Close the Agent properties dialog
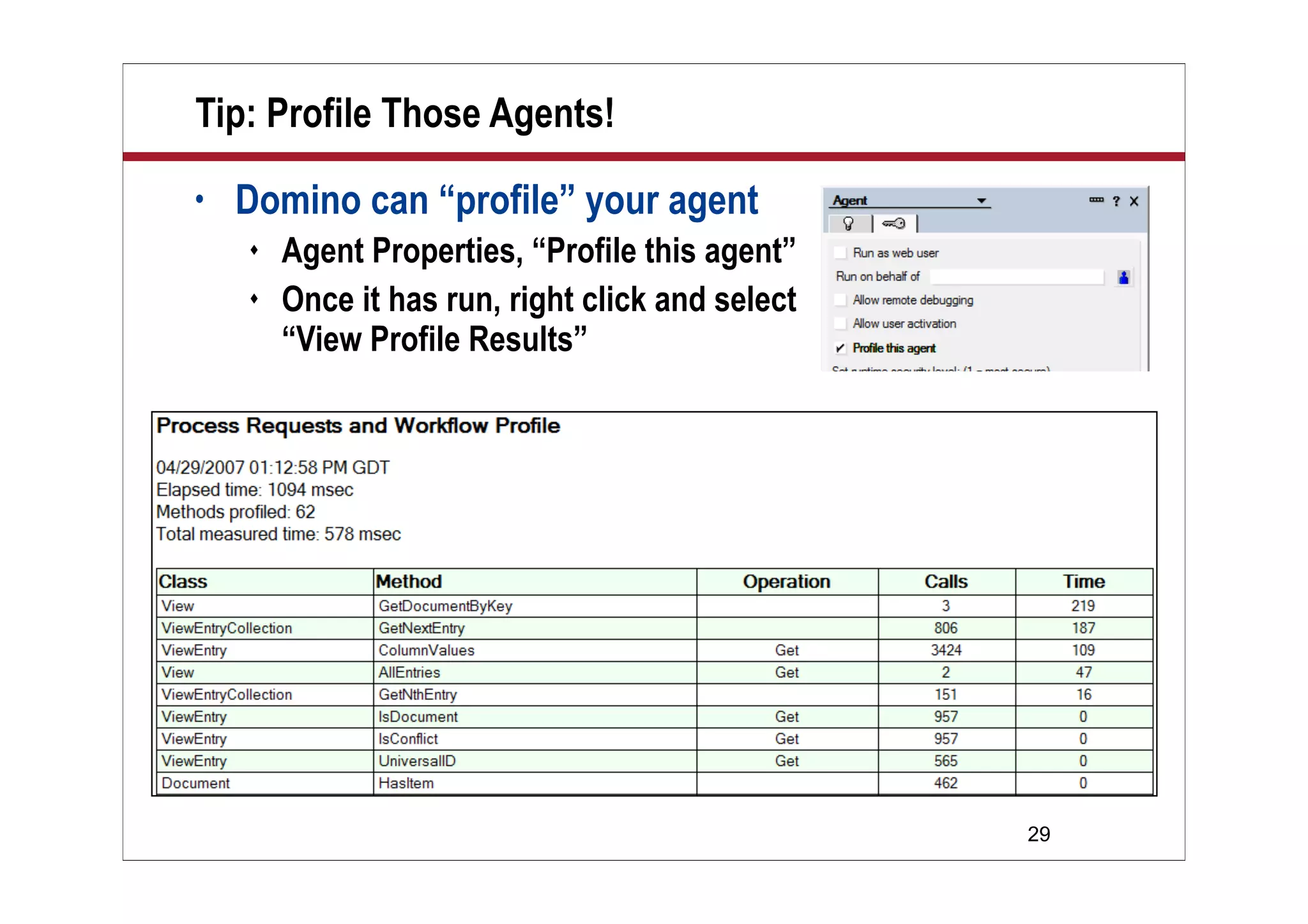This screenshot has height=924, width=1308. click(x=1134, y=201)
